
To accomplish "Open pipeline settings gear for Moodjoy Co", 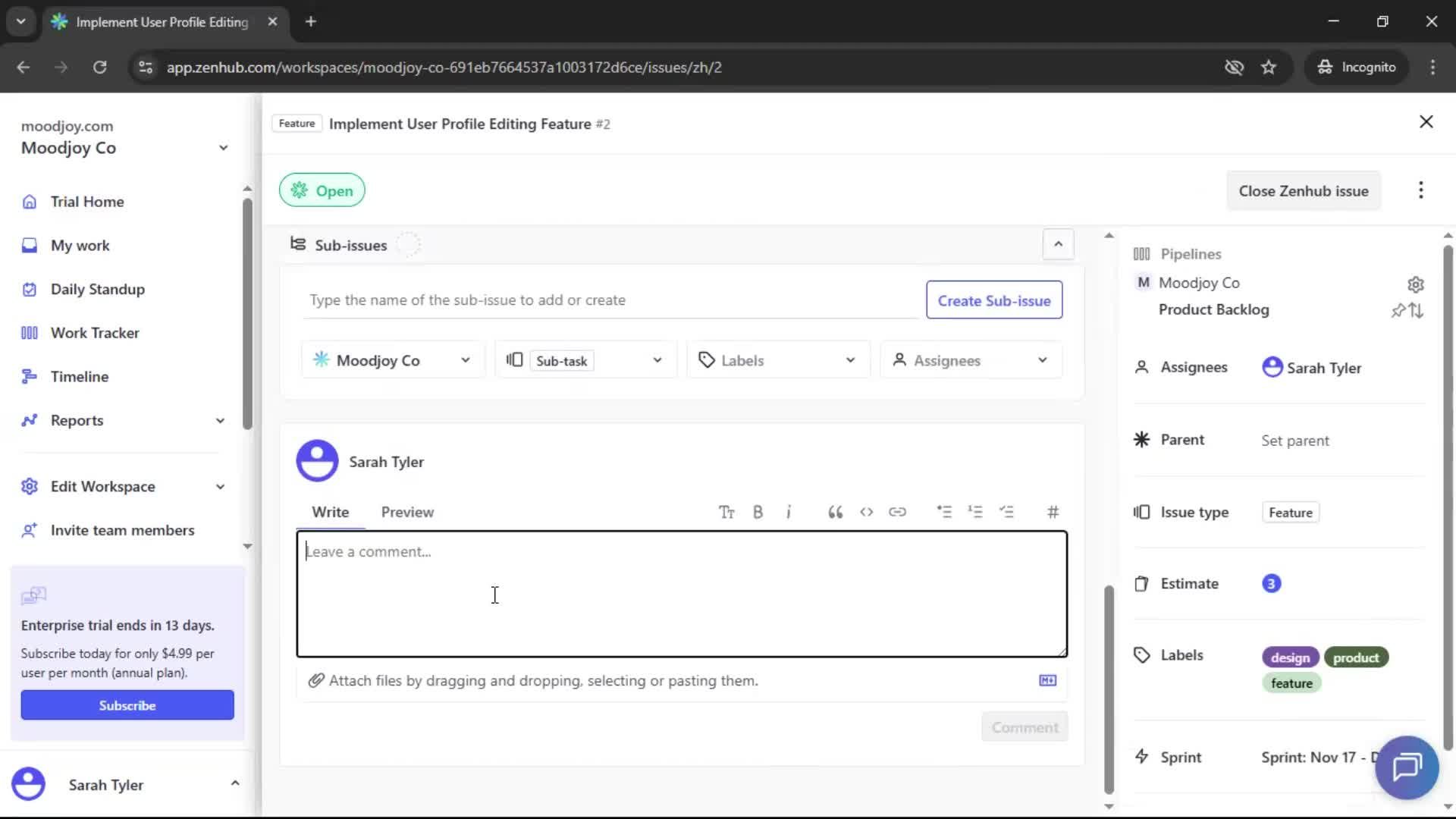I will 1416,284.
